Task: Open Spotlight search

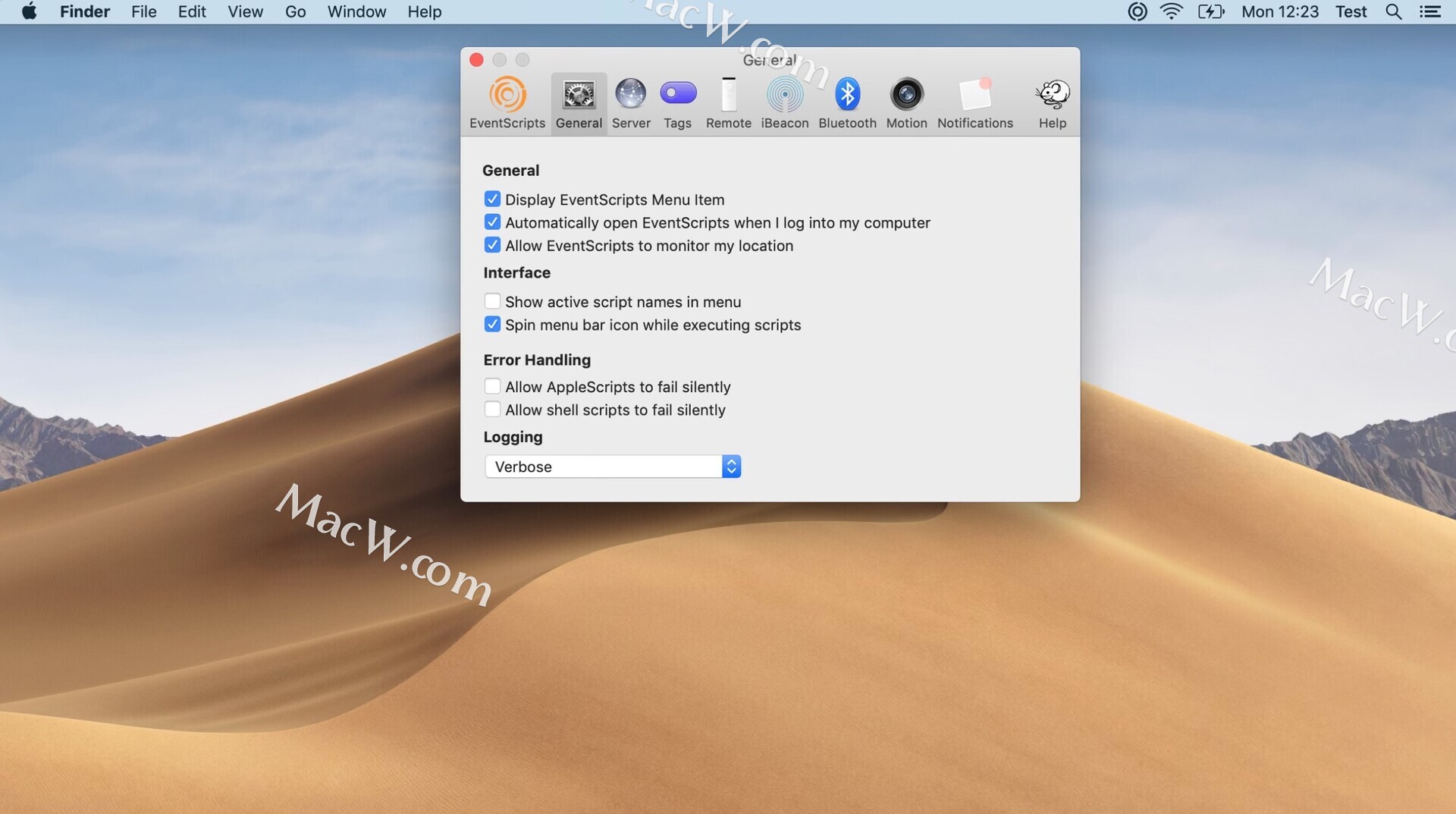Action: pyautogui.click(x=1393, y=11)
